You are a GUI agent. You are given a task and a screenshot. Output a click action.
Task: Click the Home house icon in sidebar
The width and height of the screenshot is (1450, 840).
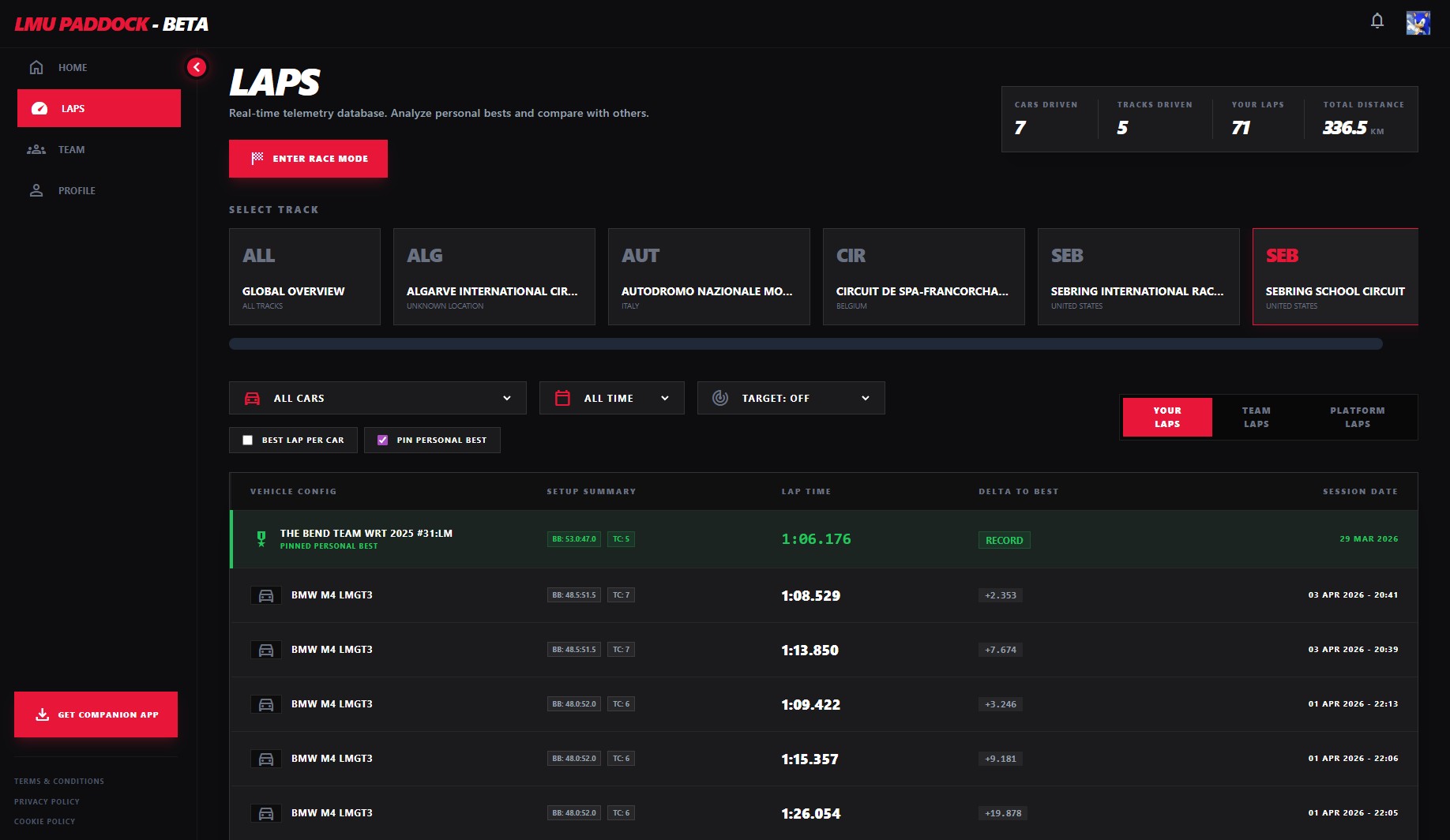coord(36,68)
